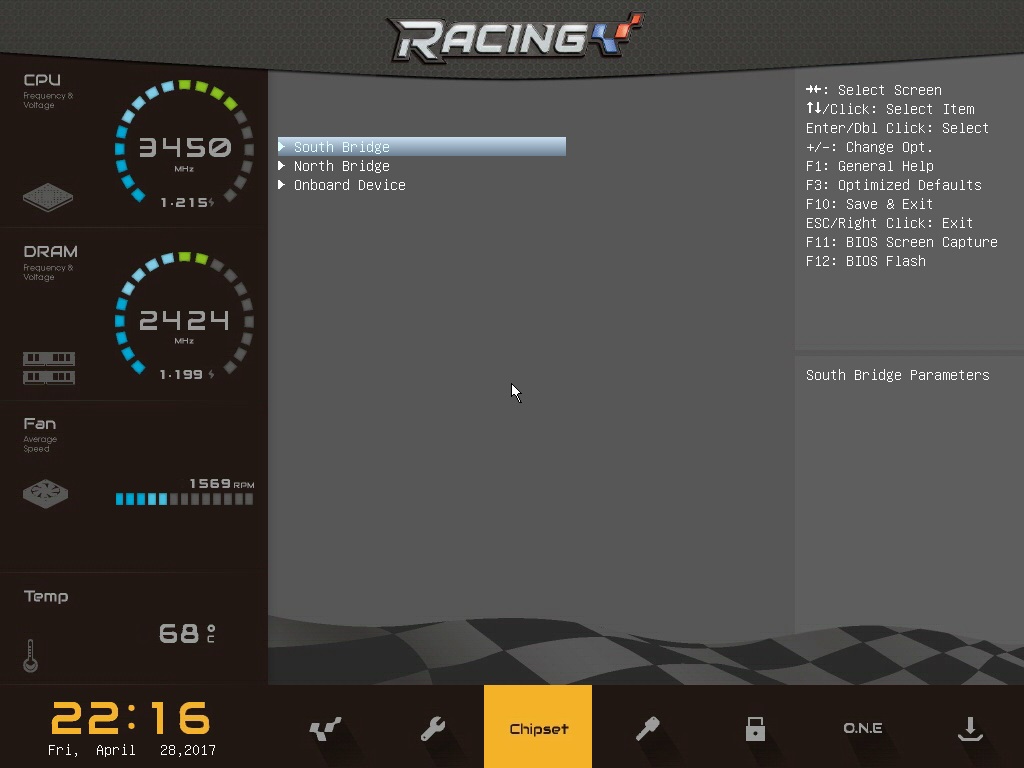Click the CPU chip icon
This screenshot has height=768, width=1024.
coord(48,197)
